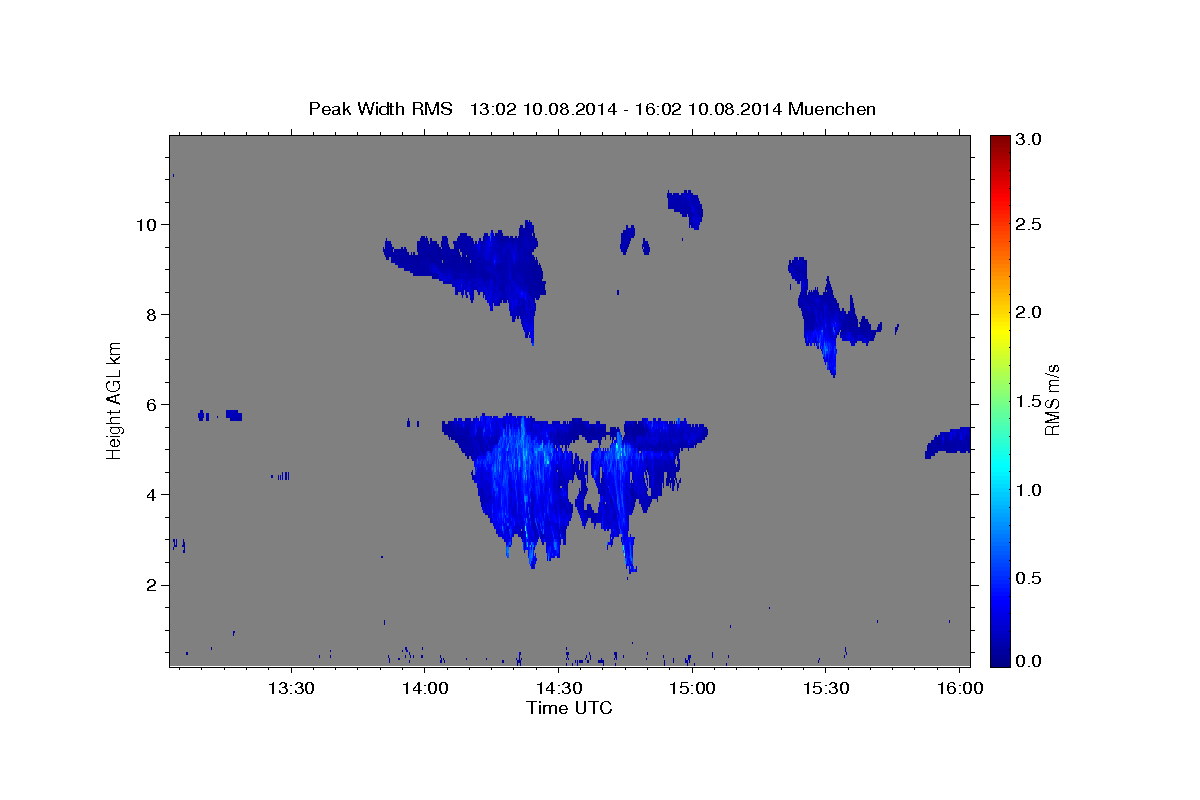Click the colorbar label '0.5'
The width and height of the screenshot is (1200, 800).
pyautogui.click(x=1029, y=578)
